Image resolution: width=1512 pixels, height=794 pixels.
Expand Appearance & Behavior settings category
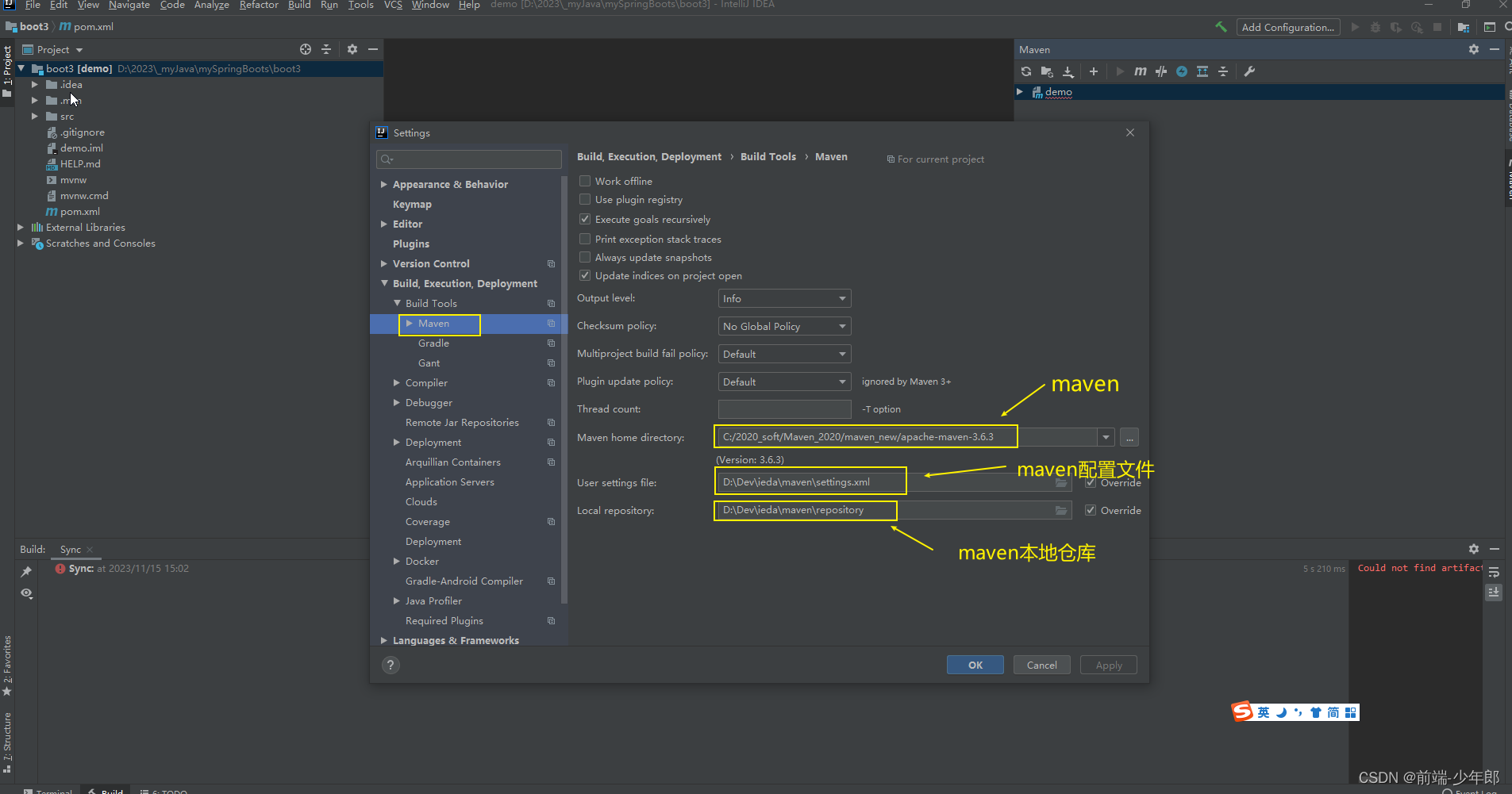point(384,184)
